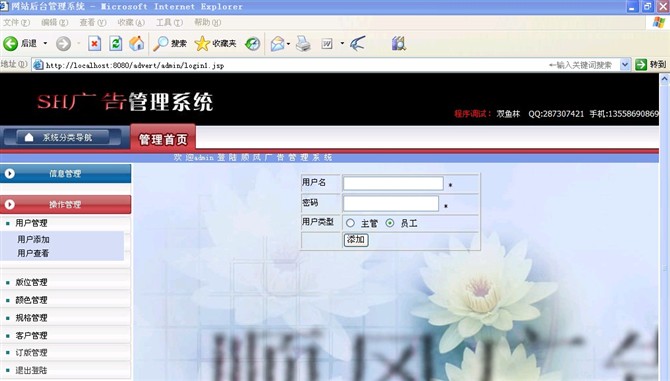The width and height of the screenshot is (670, 381).
Task: Click the 转到 label
Action: point(658,64)
